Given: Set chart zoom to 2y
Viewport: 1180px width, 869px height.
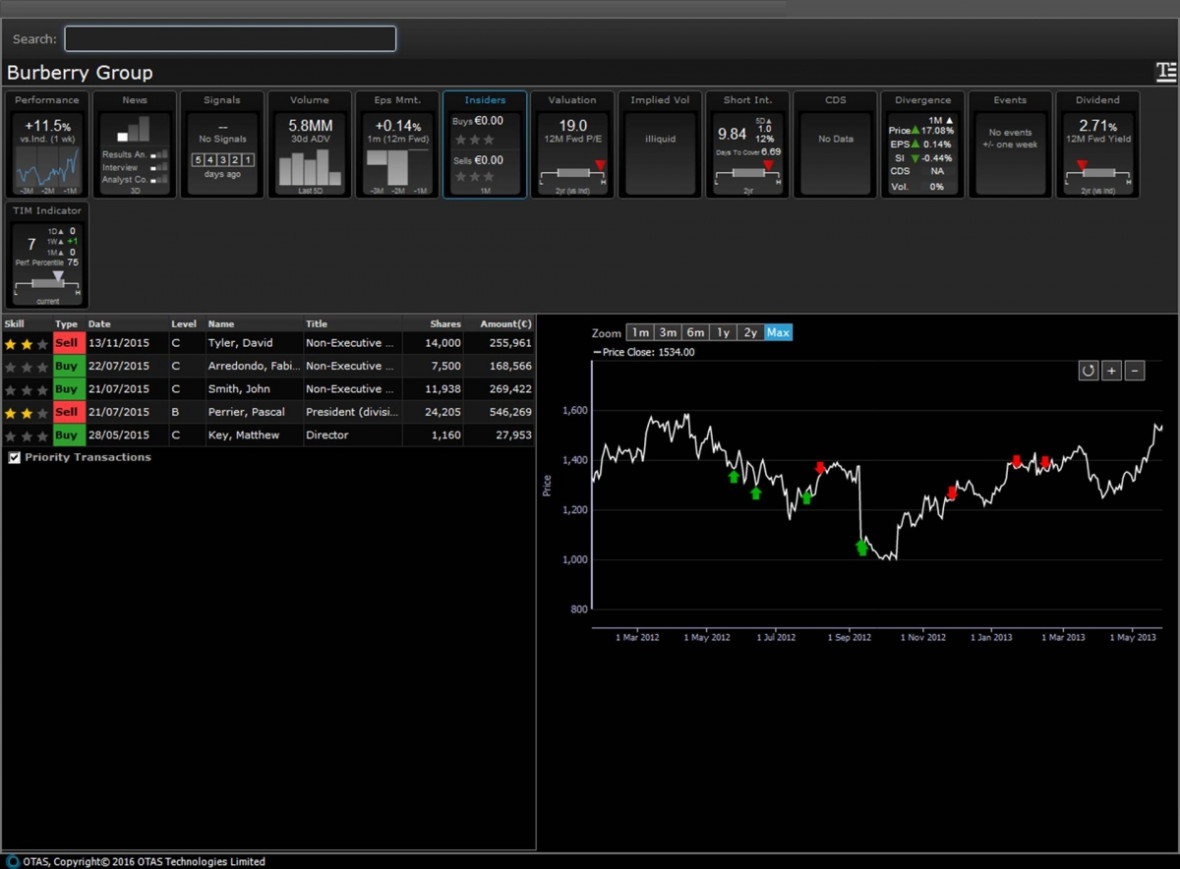Looking at the screenshot, I should (750, 333).
